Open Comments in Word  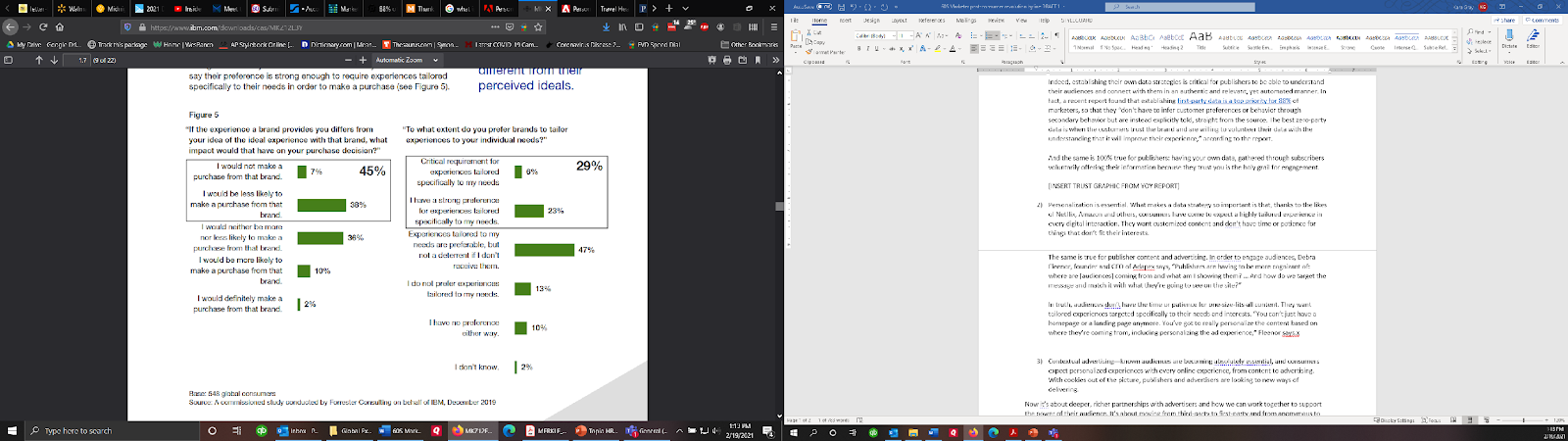[x=1543, y=20]
